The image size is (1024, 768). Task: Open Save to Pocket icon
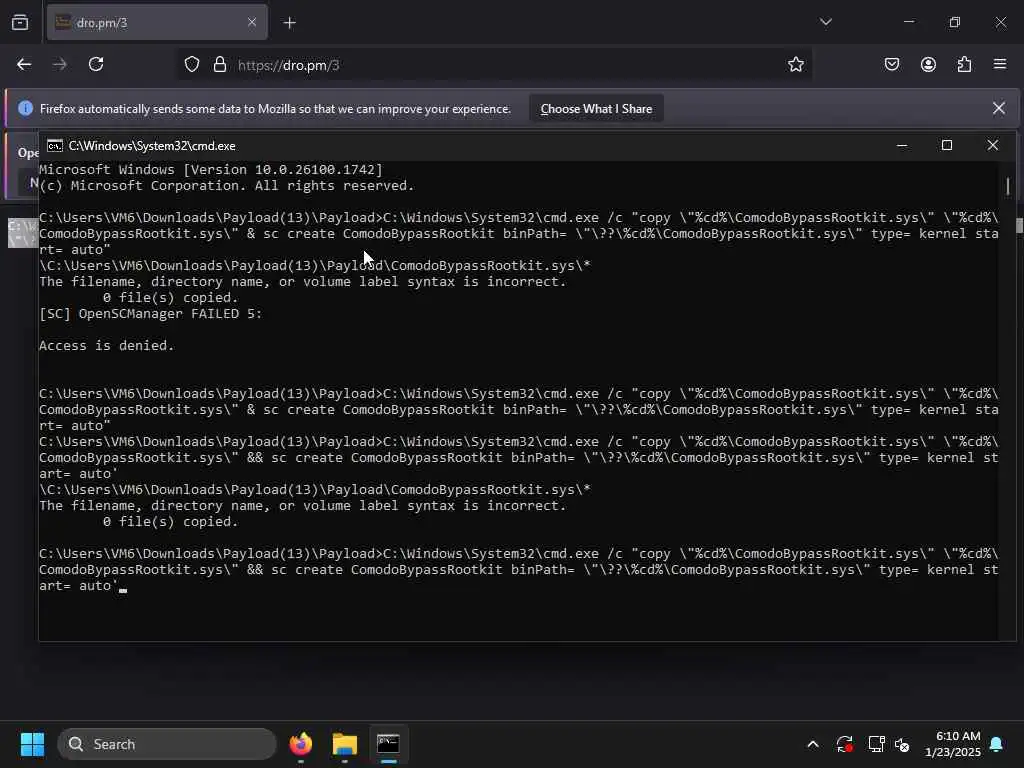point(892,64)
